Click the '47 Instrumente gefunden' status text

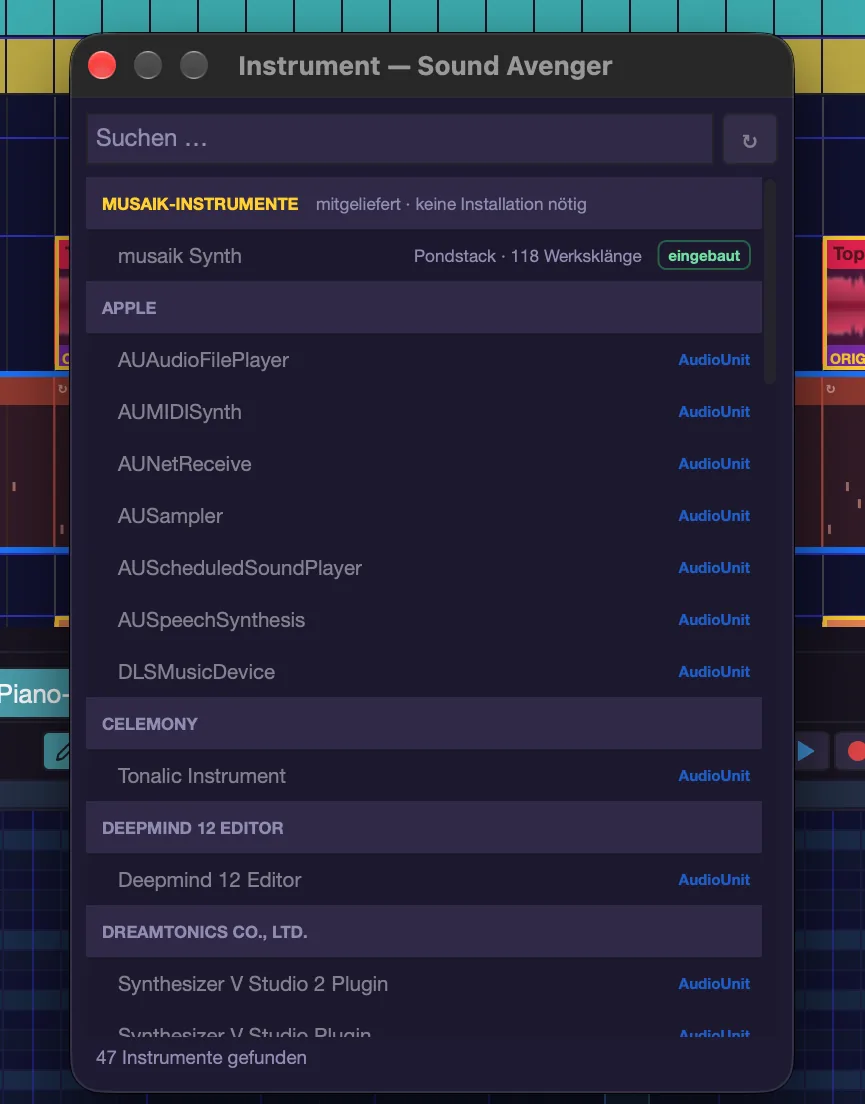point(201,1058)
